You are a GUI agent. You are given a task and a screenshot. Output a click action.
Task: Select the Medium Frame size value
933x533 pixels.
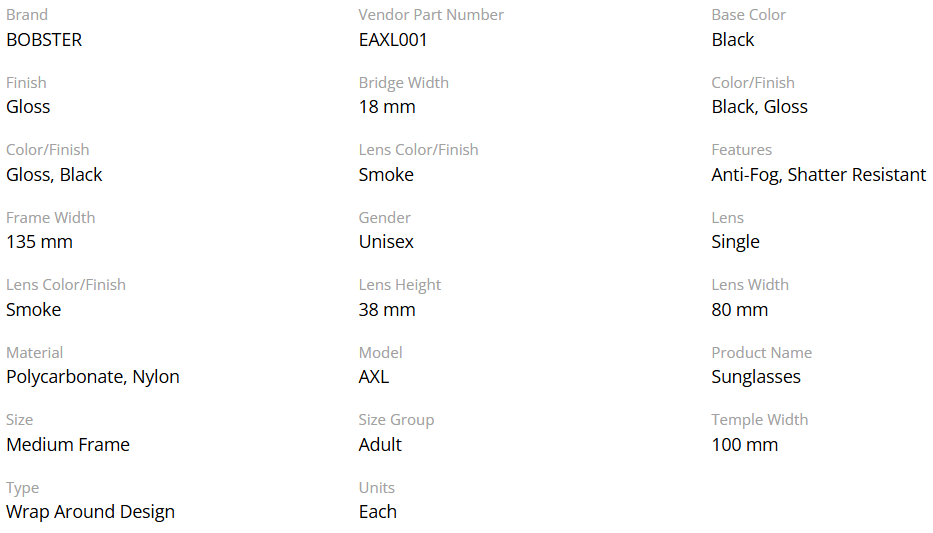click(x=68, y=445)
